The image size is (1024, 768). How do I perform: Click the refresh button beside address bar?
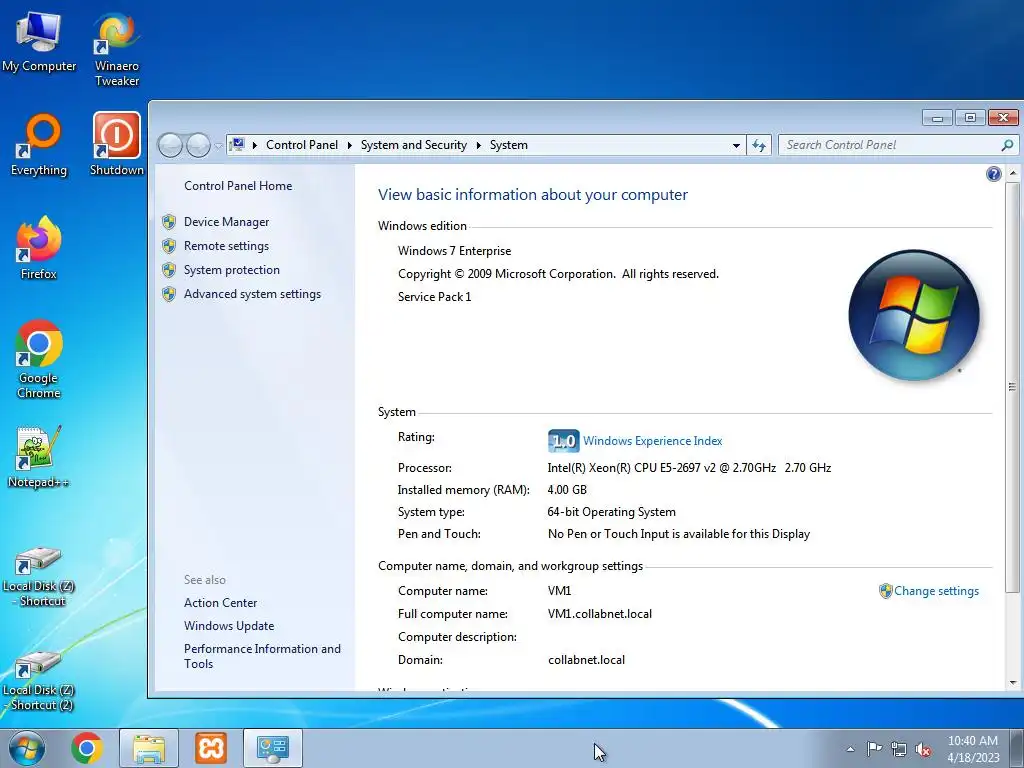click(x=759, y=145)
